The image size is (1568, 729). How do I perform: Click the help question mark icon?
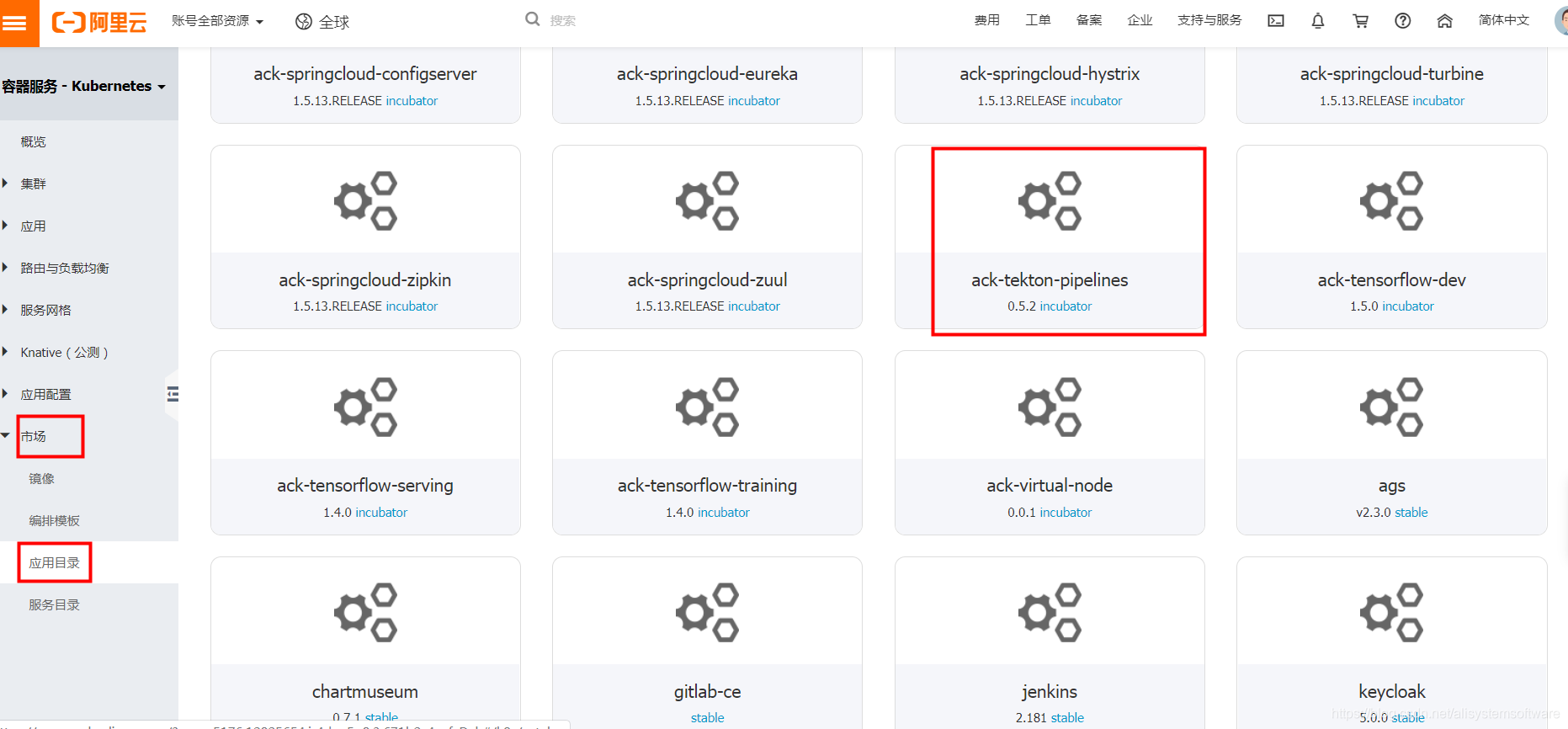1402,21
